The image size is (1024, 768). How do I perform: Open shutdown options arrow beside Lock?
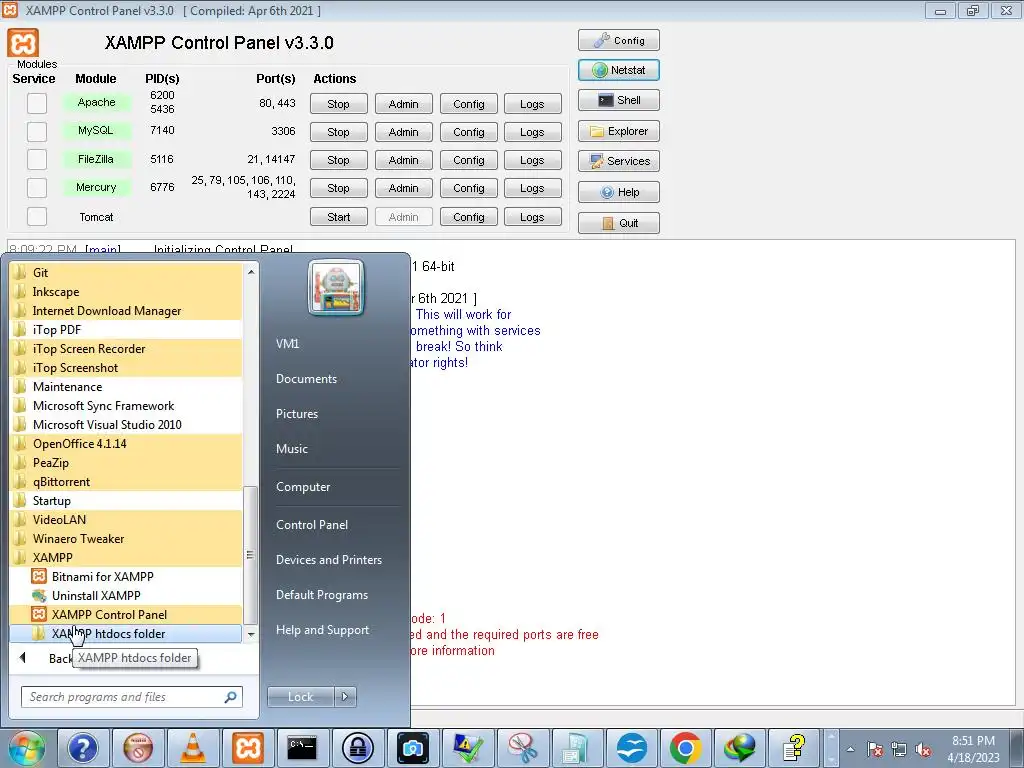click(345, 697)
